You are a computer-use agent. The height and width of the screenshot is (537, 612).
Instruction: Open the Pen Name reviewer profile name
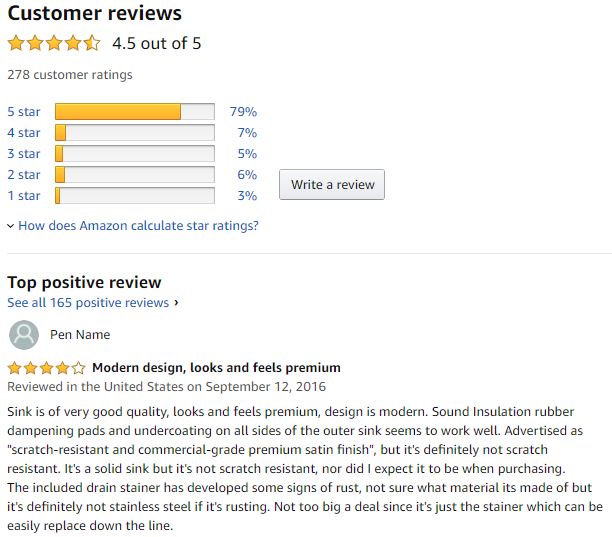(80, 335)
